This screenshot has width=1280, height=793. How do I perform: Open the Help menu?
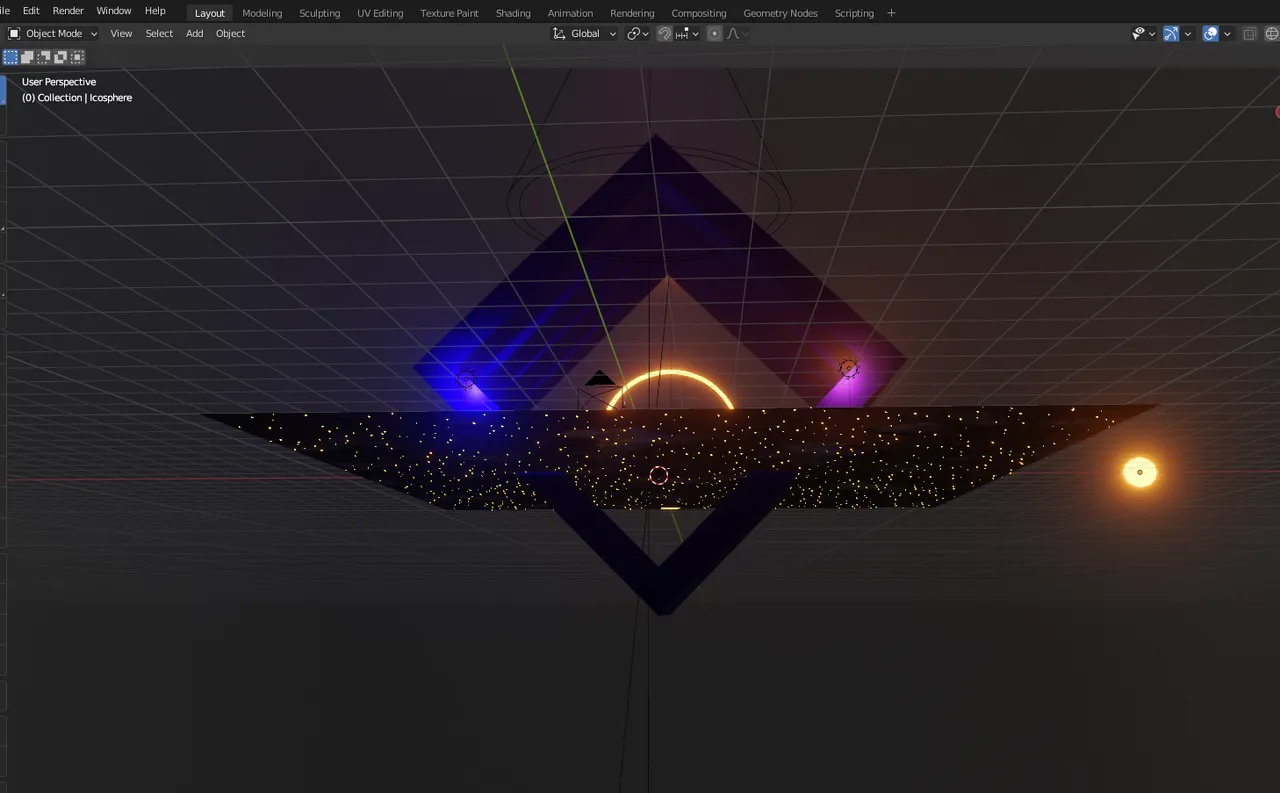155,11
